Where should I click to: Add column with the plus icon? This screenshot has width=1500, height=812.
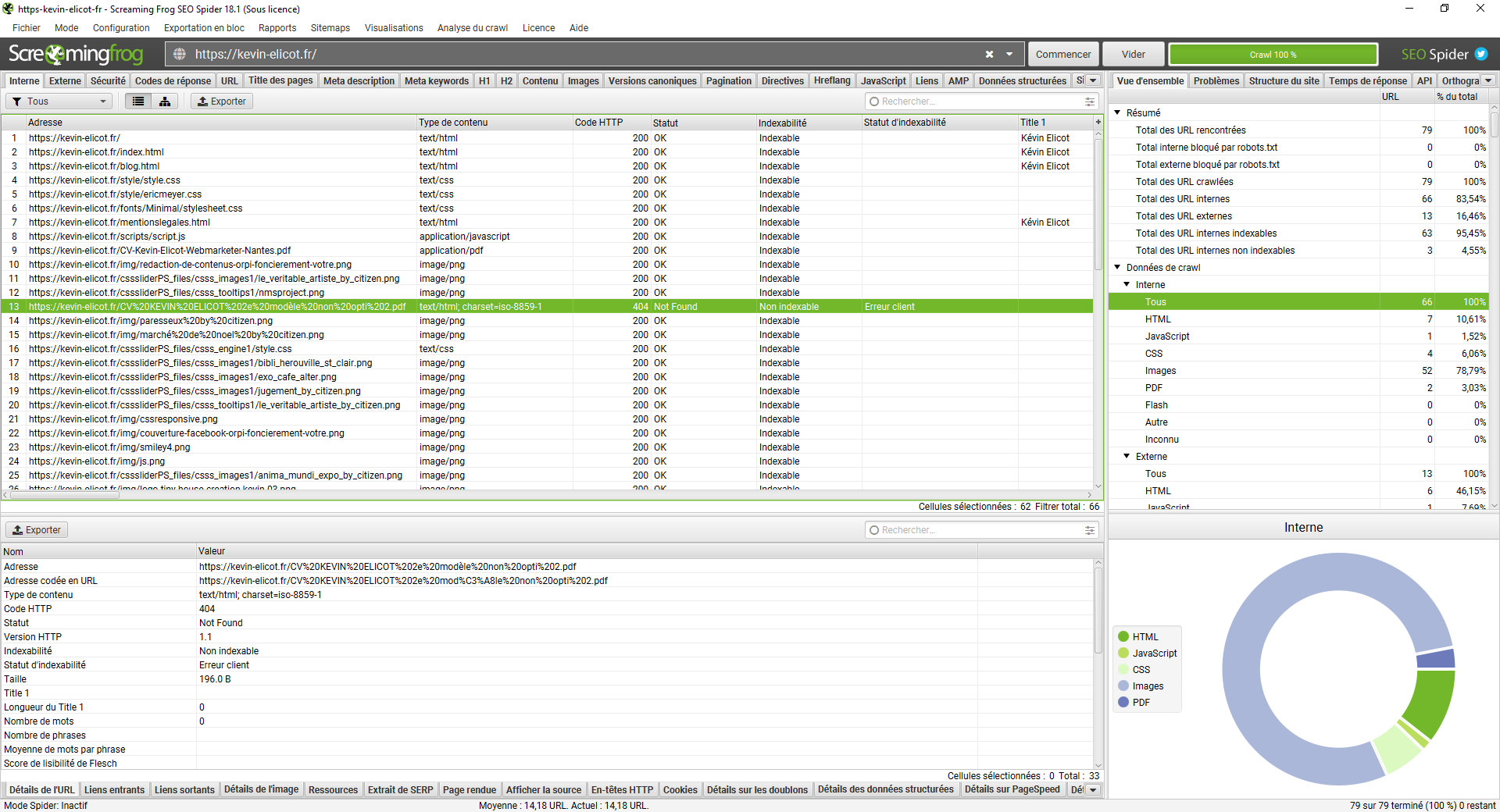(1098, 123)
